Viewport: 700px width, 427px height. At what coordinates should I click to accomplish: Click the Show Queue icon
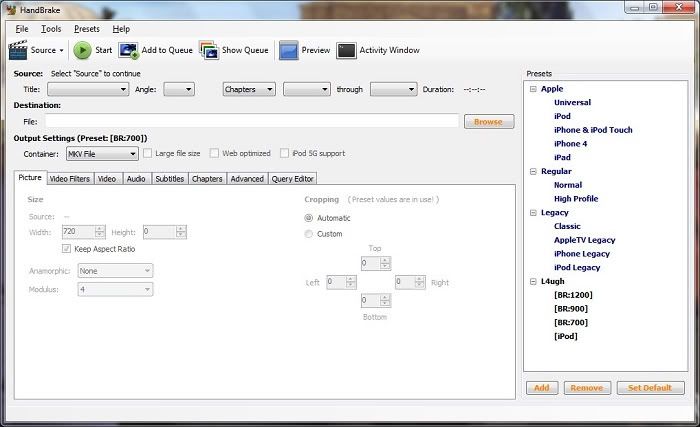[x=209, y=50]
